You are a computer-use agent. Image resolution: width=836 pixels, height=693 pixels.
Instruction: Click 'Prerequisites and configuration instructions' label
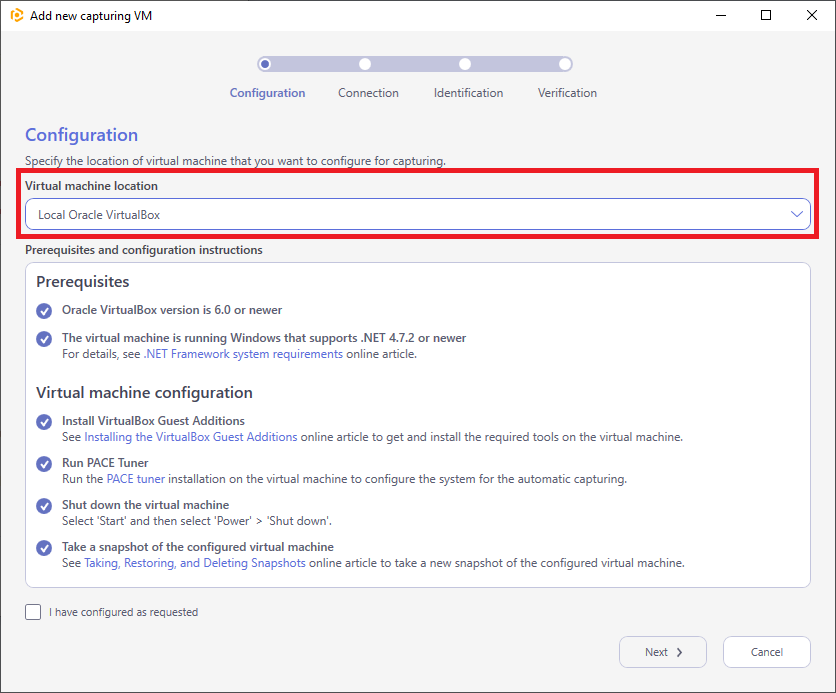[144, 250]
